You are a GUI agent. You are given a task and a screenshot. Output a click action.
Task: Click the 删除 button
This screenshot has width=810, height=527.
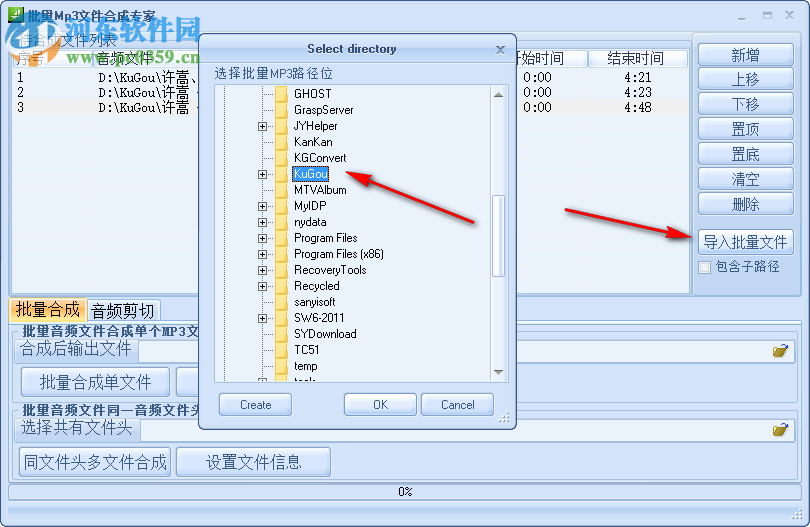745,204
